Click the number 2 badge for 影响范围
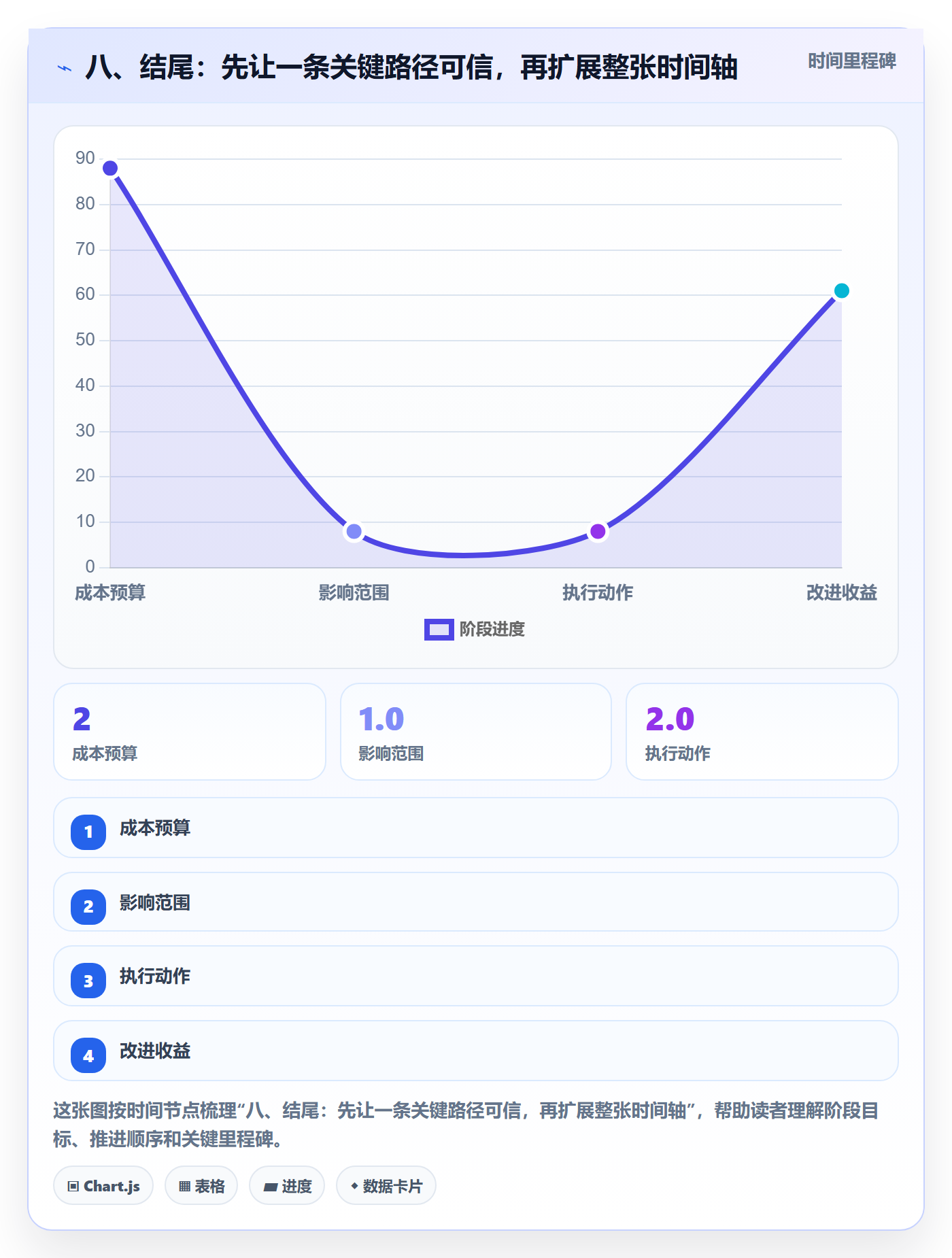Image resolution: width=952 pixels, height=1258 pixels. click(88, 906)
